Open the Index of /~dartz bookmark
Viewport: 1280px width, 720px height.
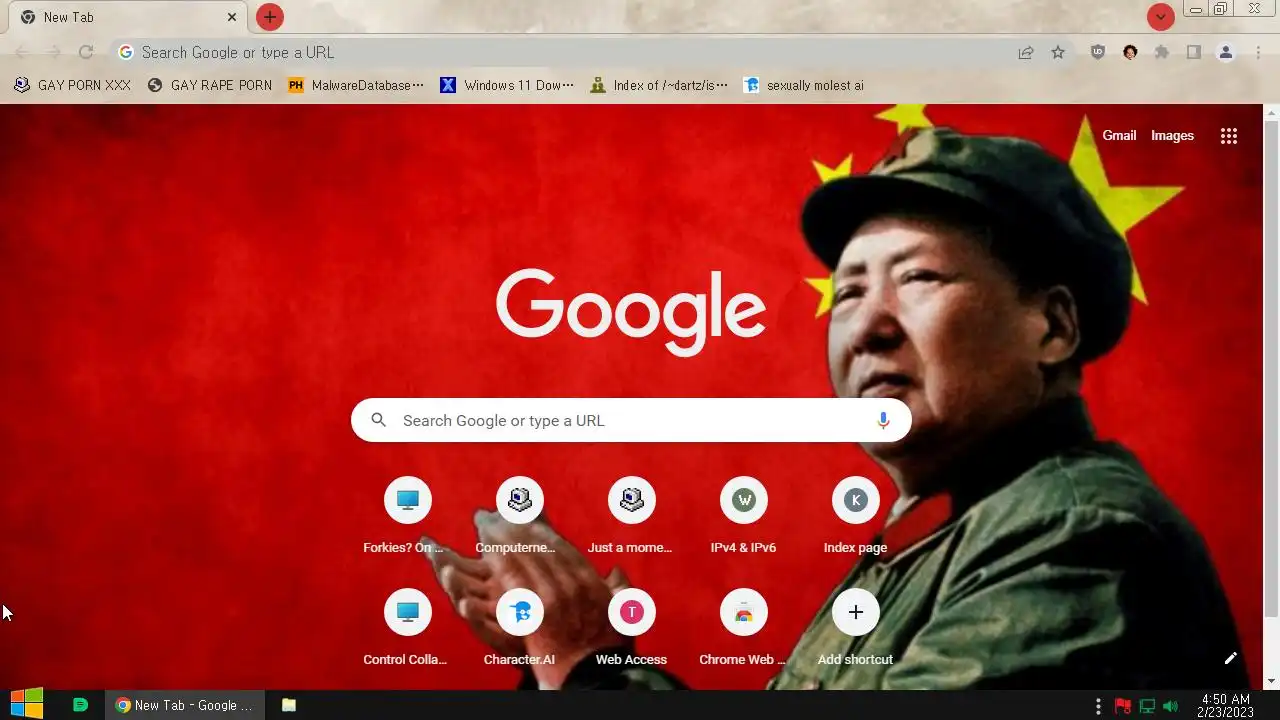pyautogui.click(x=659, y=85)
